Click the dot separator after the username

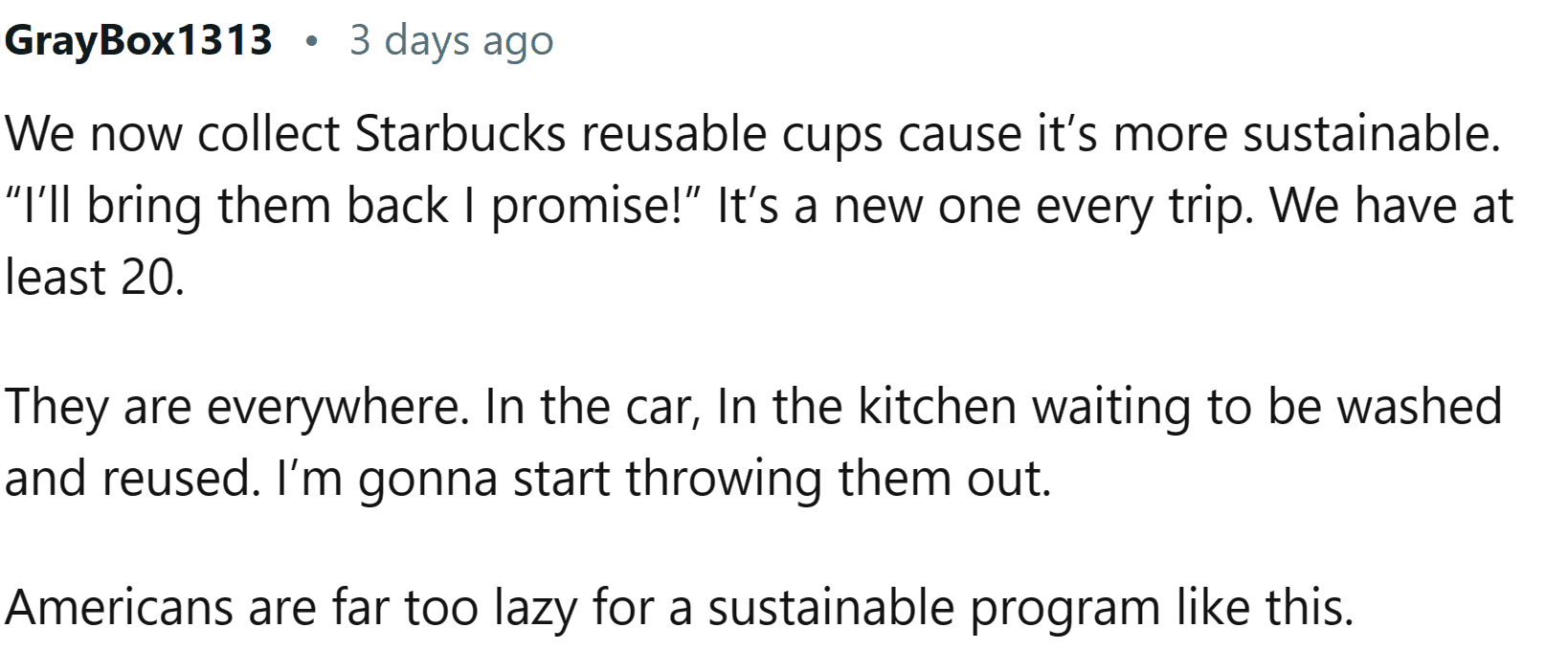point(310,42)
